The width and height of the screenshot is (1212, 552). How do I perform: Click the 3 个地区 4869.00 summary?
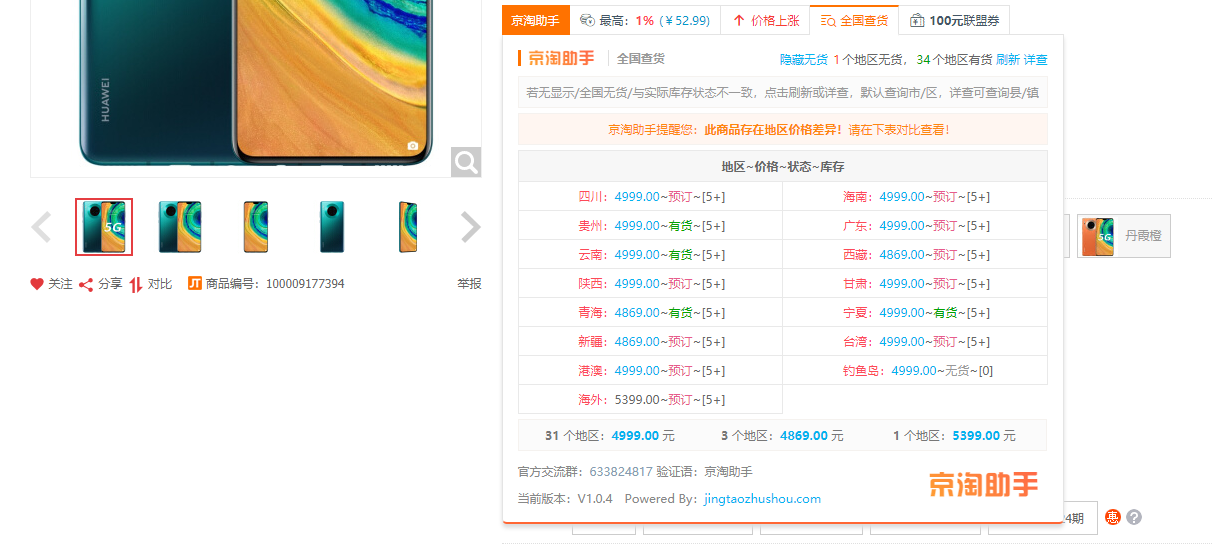point(782,436)
